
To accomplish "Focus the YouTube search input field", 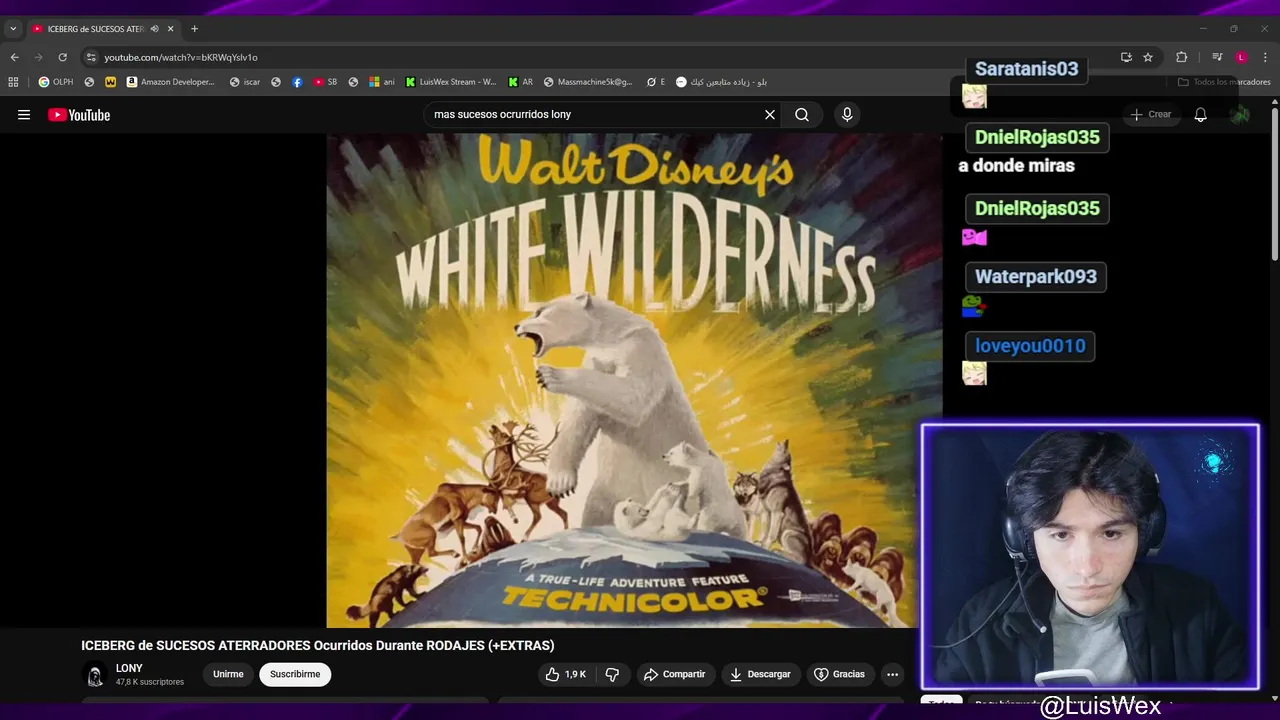I will pyautogui.click(x=595, y=115).
